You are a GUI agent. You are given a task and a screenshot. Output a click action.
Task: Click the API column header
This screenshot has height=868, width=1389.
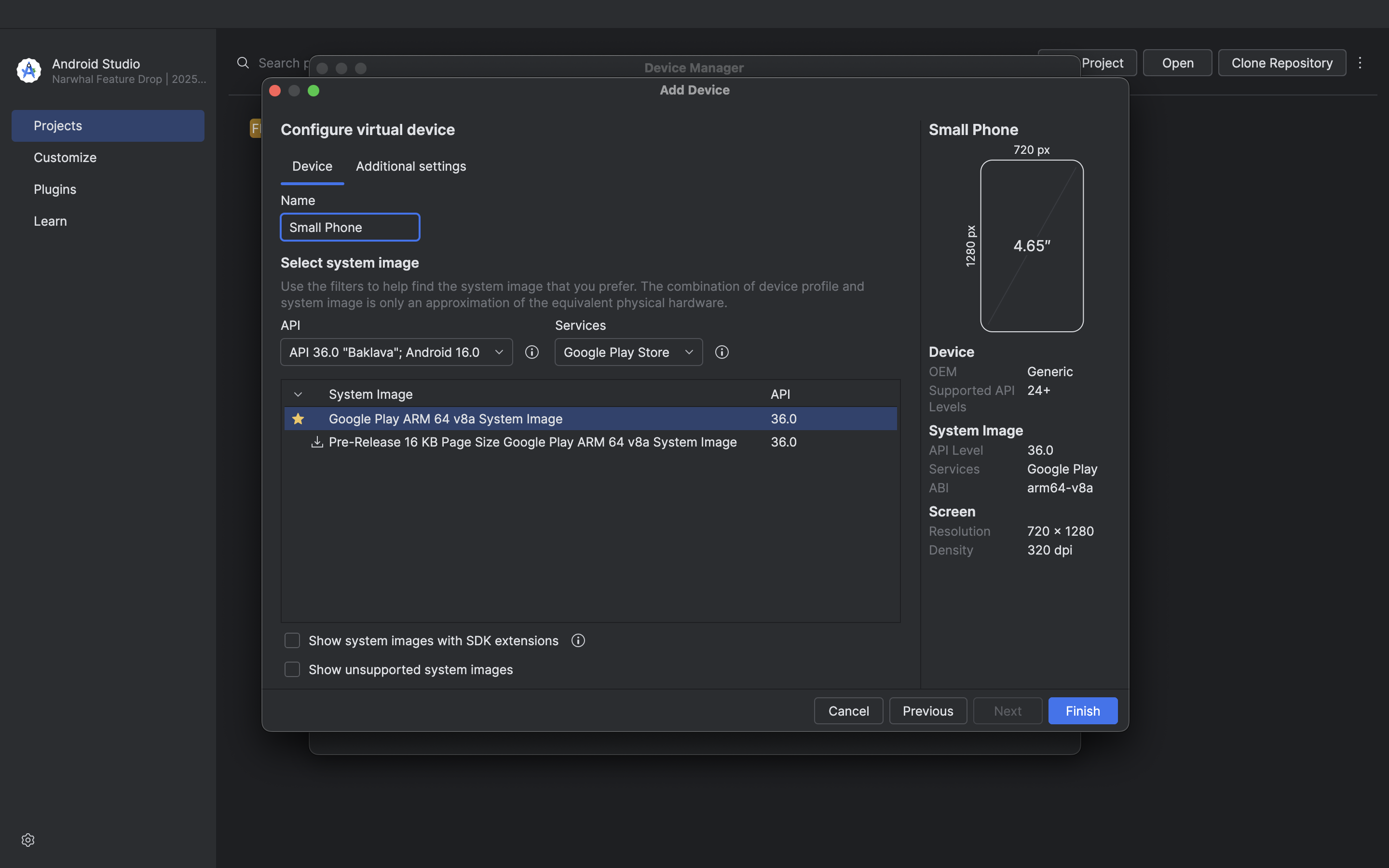pyautogui.click(x=781, y=394)
